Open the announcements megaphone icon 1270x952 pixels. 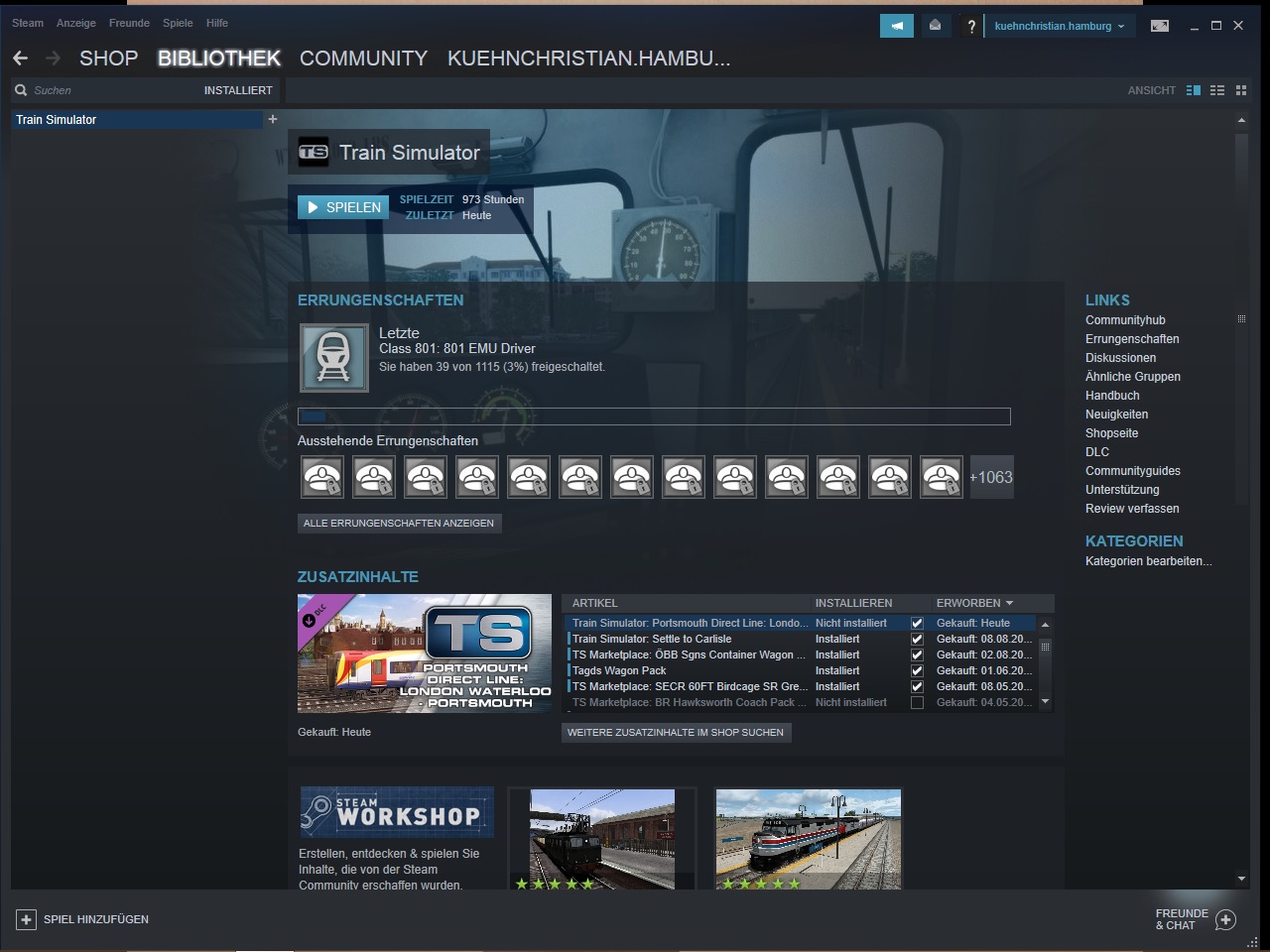coord(897,26)
